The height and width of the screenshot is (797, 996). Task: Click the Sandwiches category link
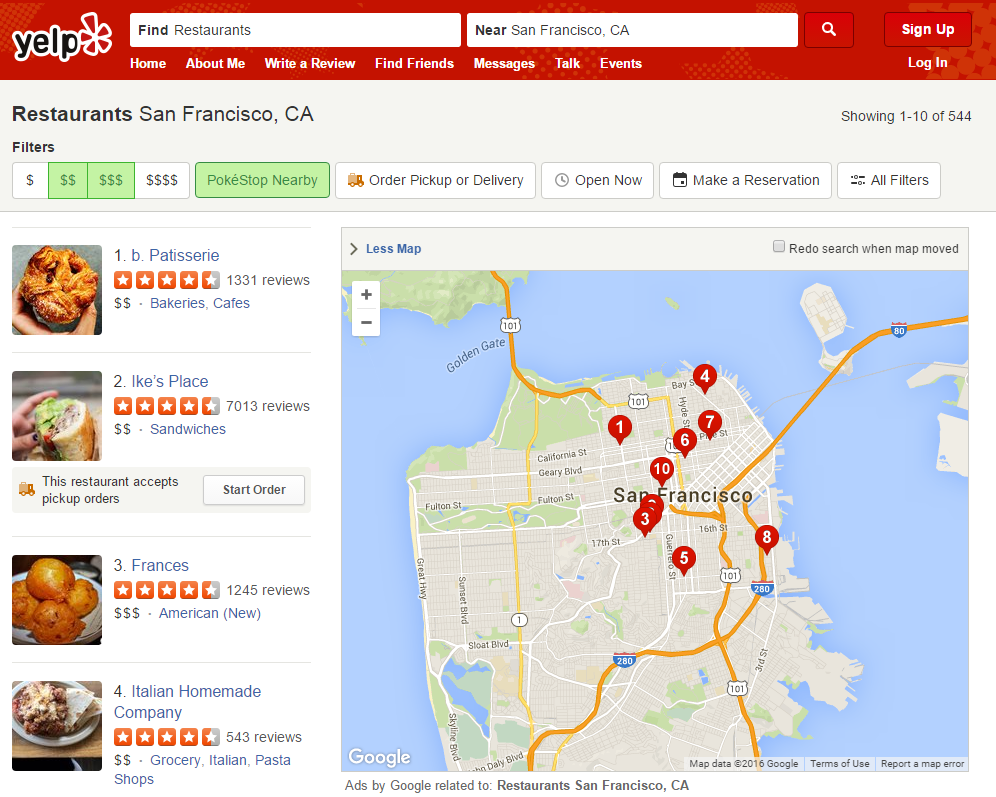[x=187, y=429]
